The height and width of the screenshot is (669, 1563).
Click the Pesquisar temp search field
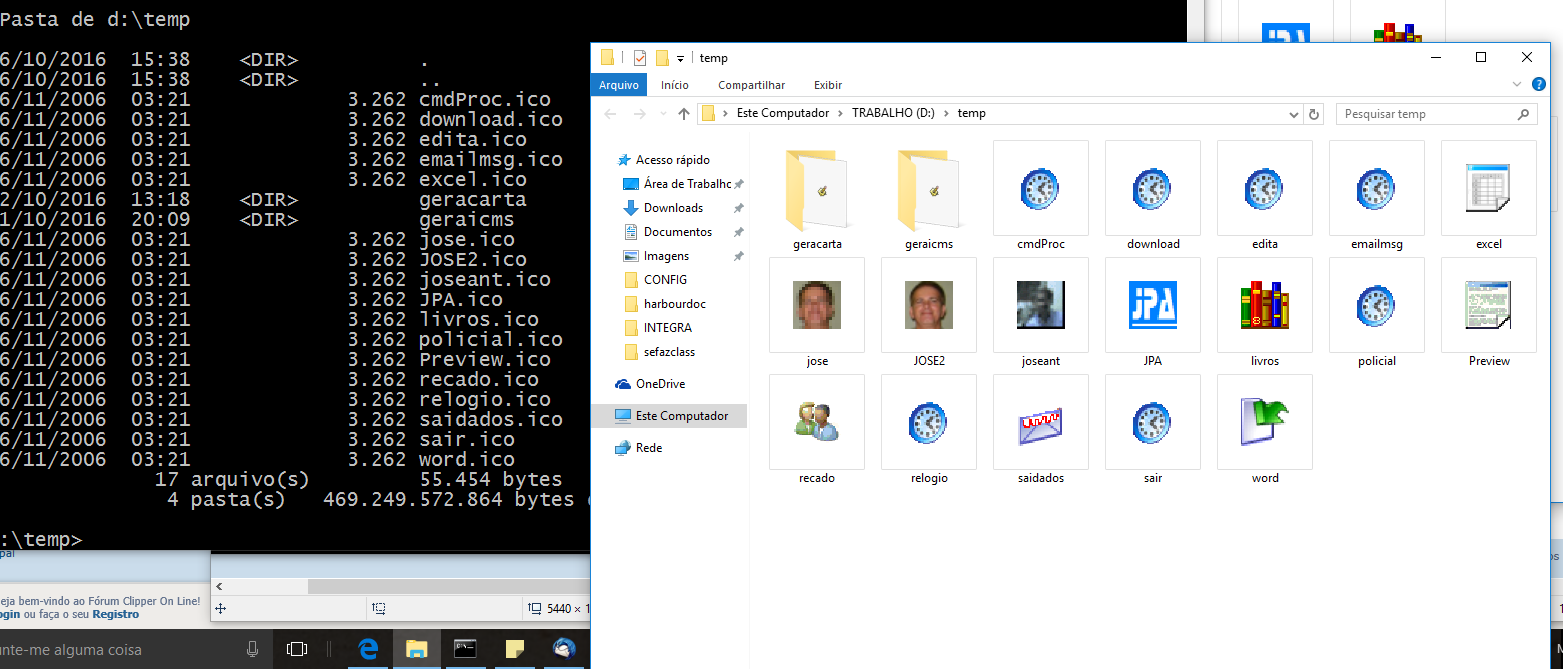pos(1425,114)
